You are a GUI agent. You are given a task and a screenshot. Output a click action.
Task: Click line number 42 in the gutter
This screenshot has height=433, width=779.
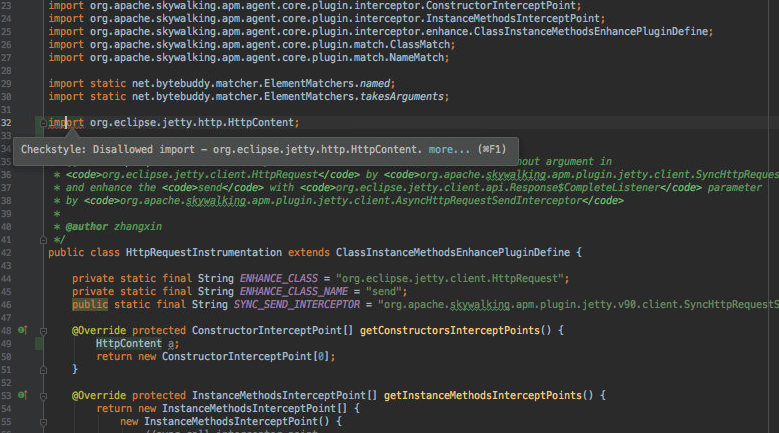(6, 252)
